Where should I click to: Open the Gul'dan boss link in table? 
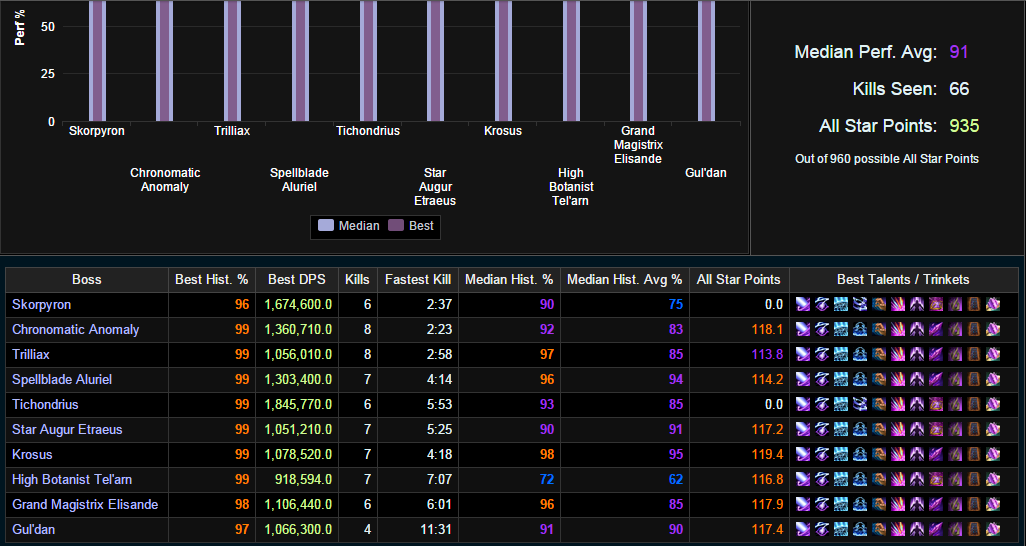[33, 529]
